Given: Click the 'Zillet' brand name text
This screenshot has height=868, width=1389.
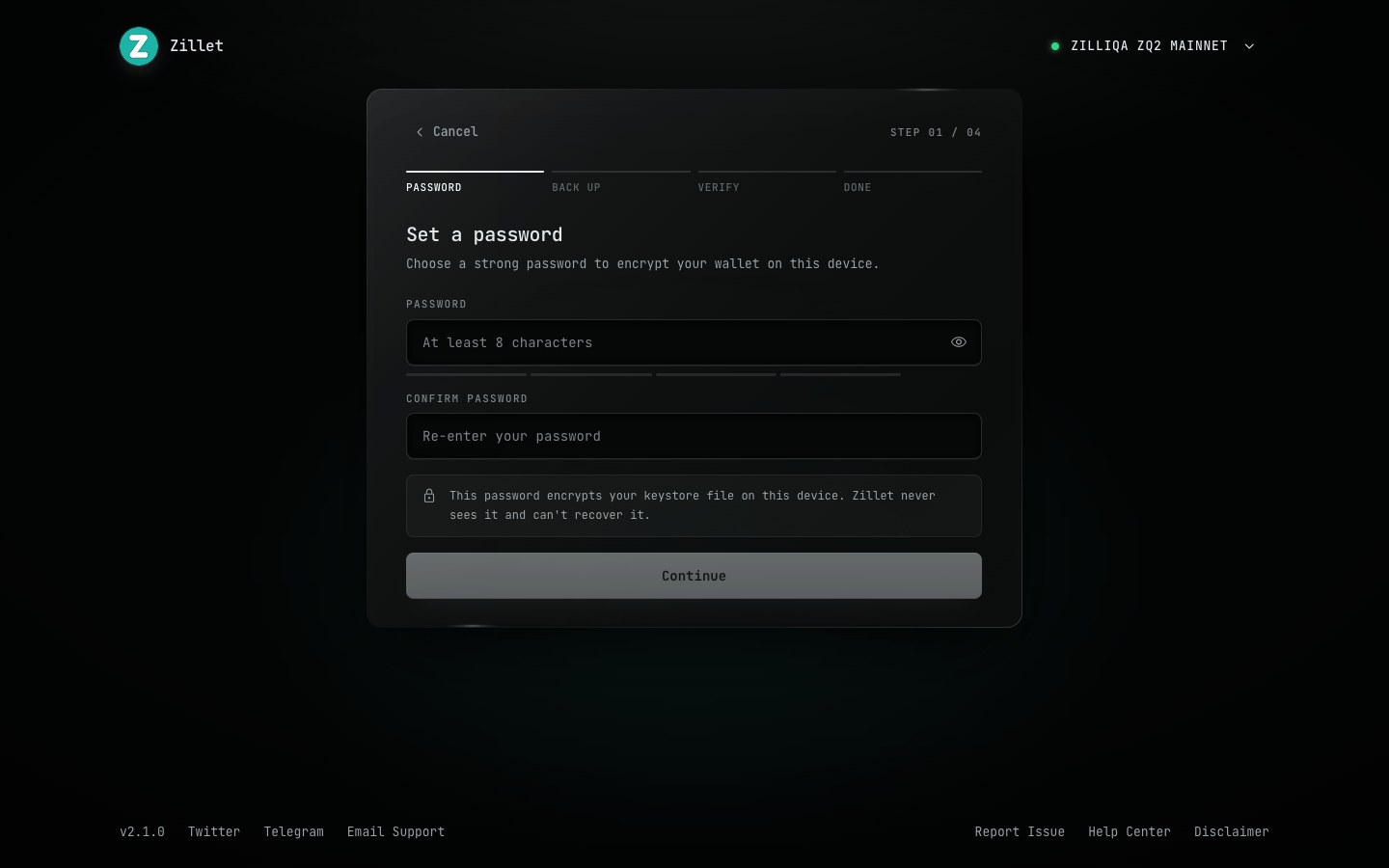Looking at the screenshot, I should [197, 46].
